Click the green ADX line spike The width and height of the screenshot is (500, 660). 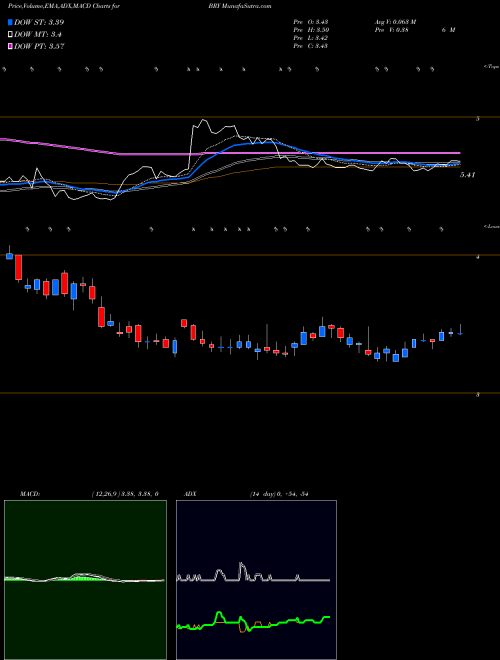tap(219, 614)
